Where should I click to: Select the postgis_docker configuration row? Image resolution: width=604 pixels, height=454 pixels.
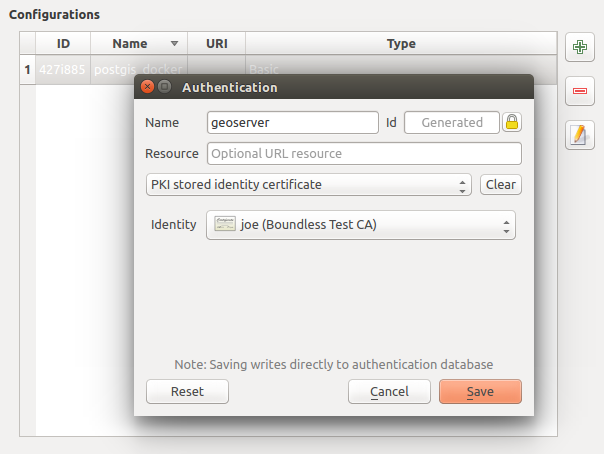[80, 70]
